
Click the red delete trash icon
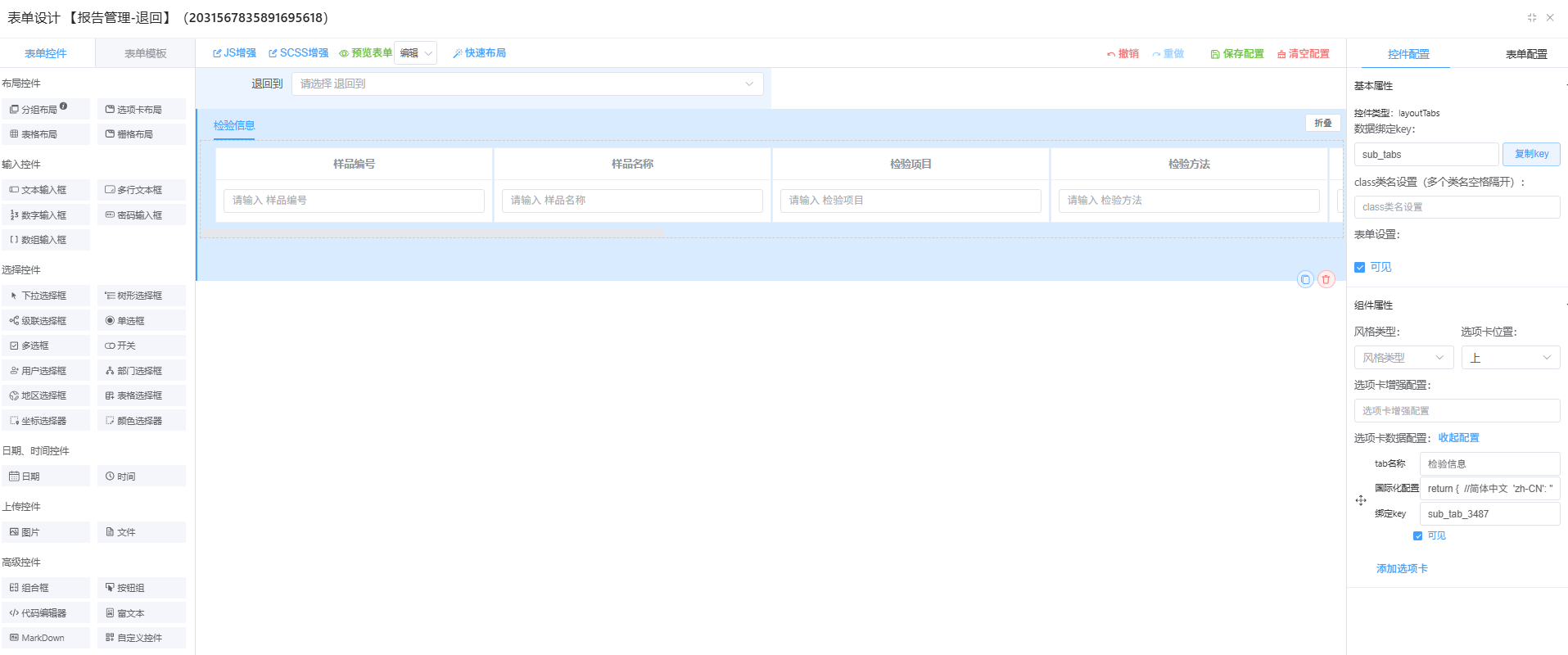(x=1326, y=279)
